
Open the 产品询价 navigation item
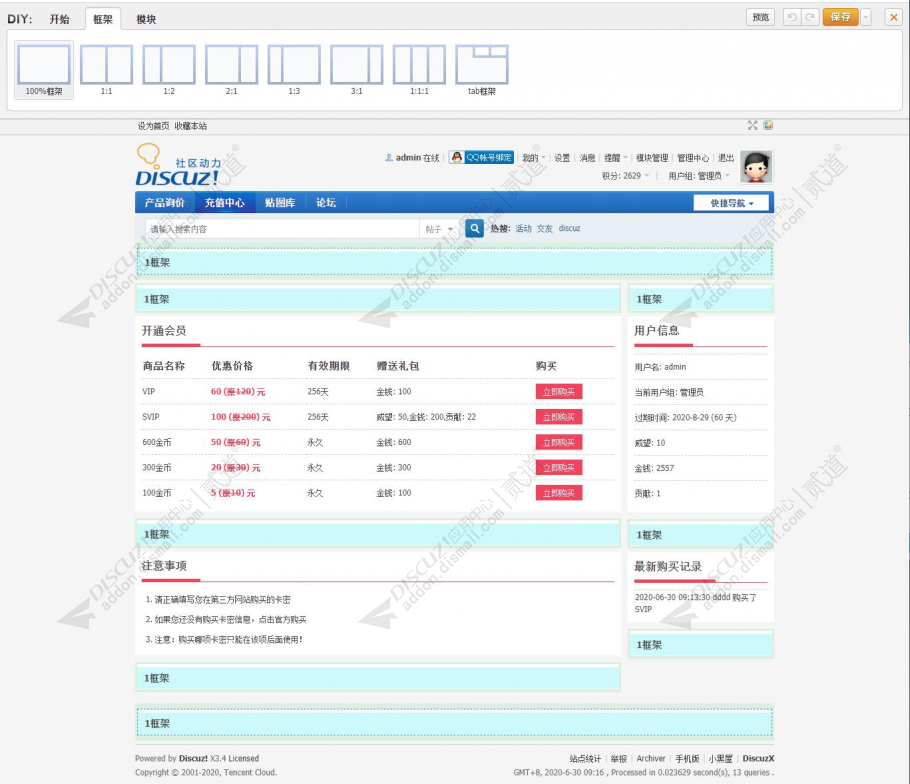click(165, 203)
